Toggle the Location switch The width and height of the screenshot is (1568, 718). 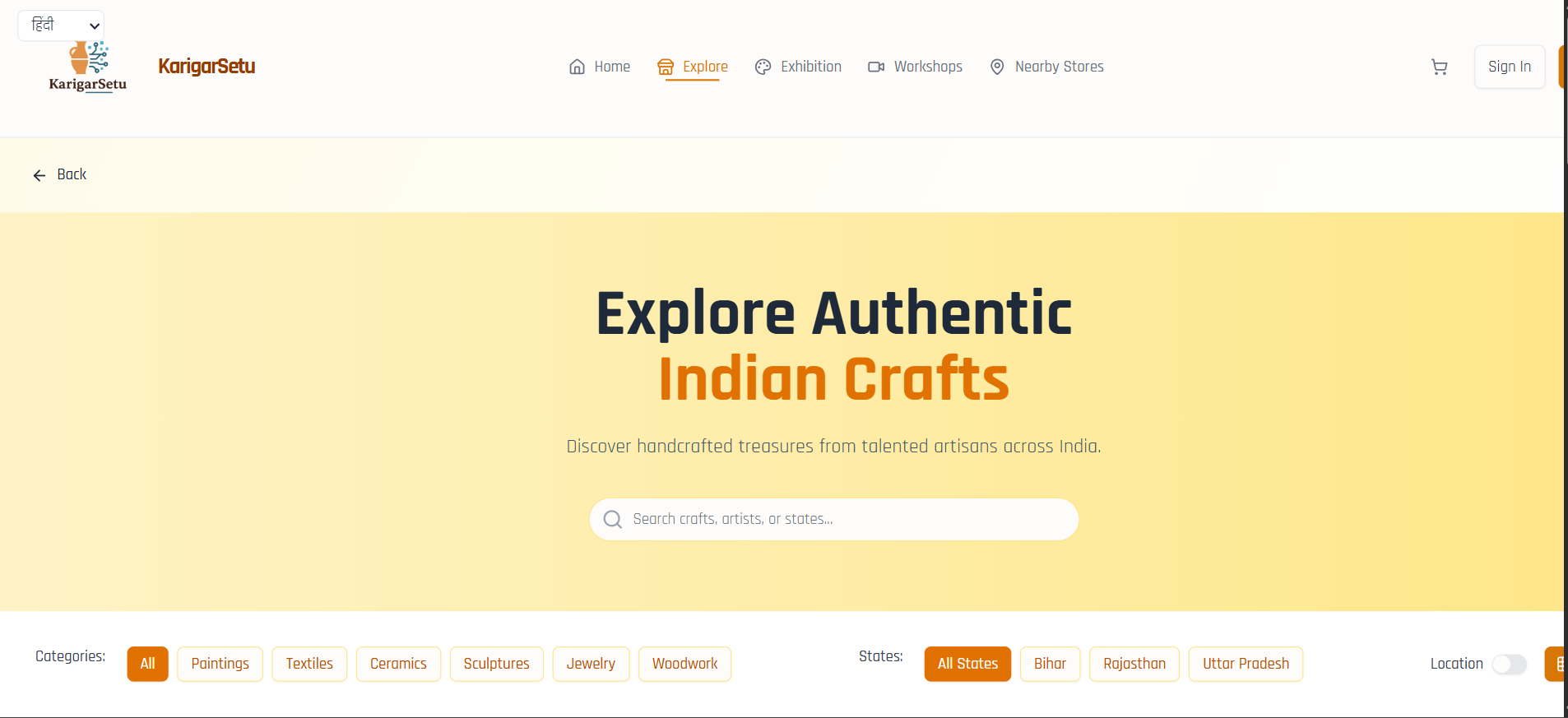[1510, 664]
